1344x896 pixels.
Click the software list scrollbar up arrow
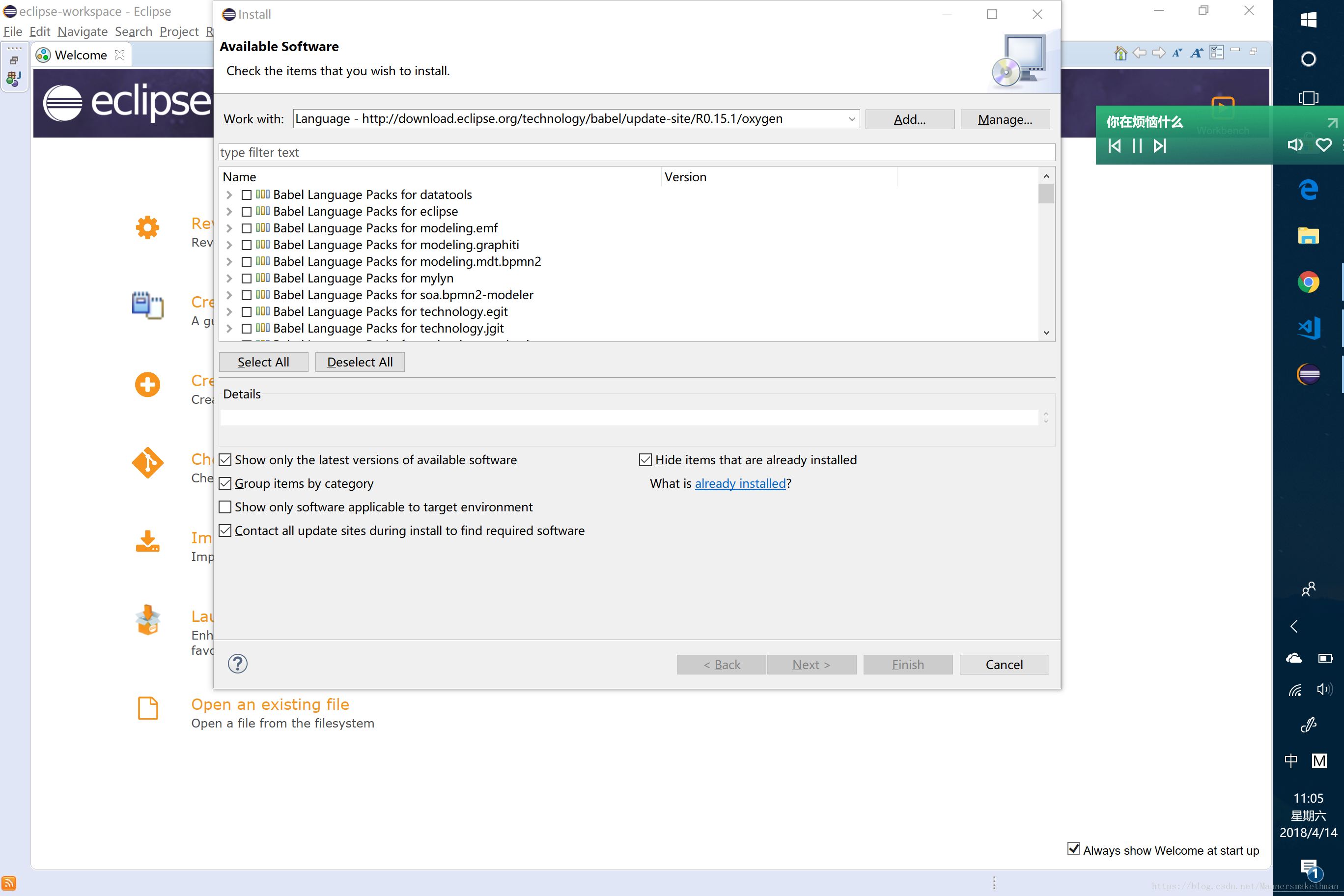1046,176
